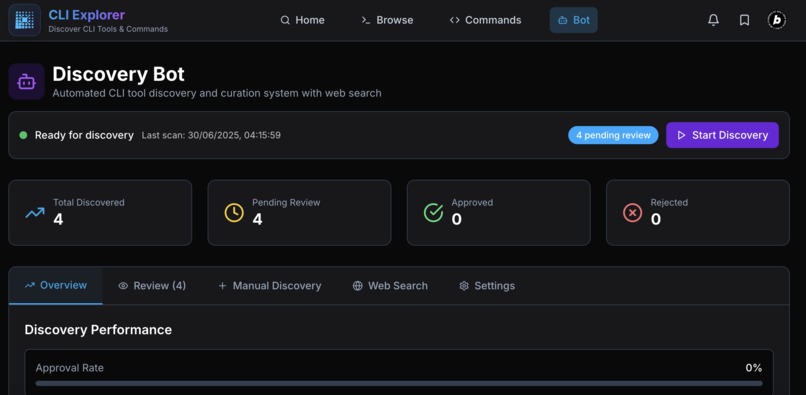Click the CLI Explorer logo icon
The height and width of the screenshot is (395, 806).
coord(24,20)
